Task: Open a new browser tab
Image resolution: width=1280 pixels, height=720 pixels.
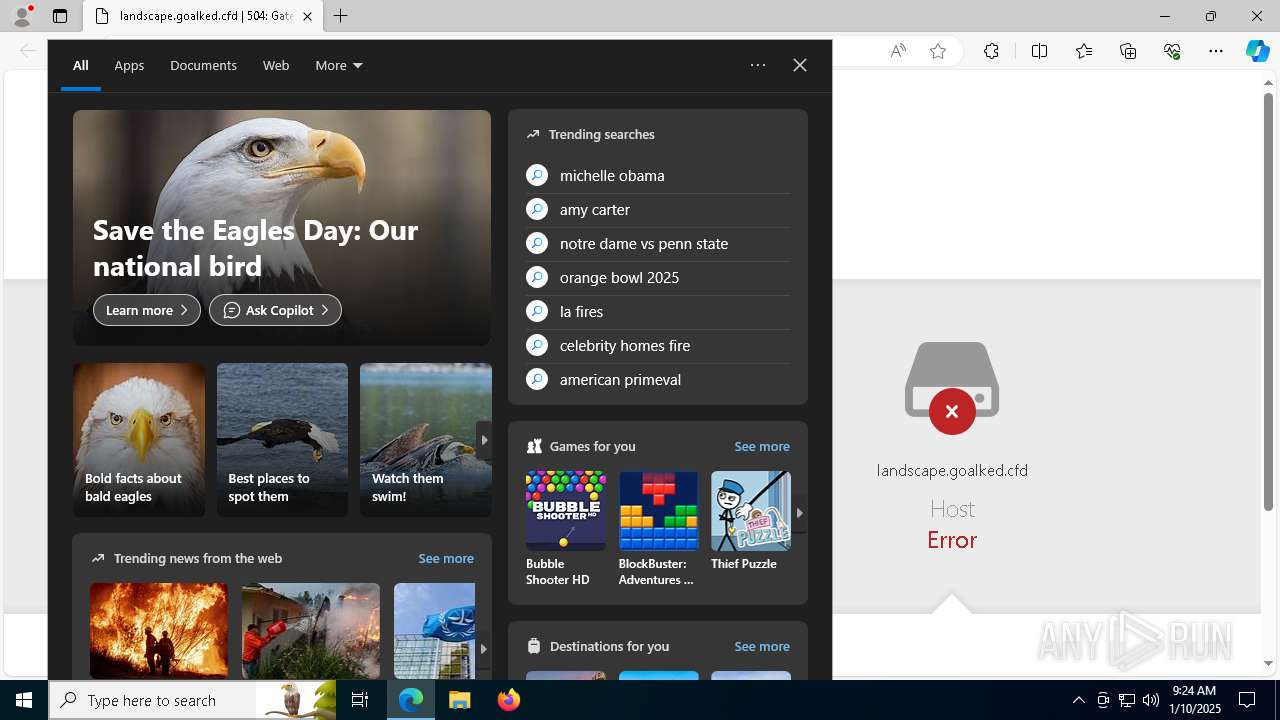Action: 341,16
